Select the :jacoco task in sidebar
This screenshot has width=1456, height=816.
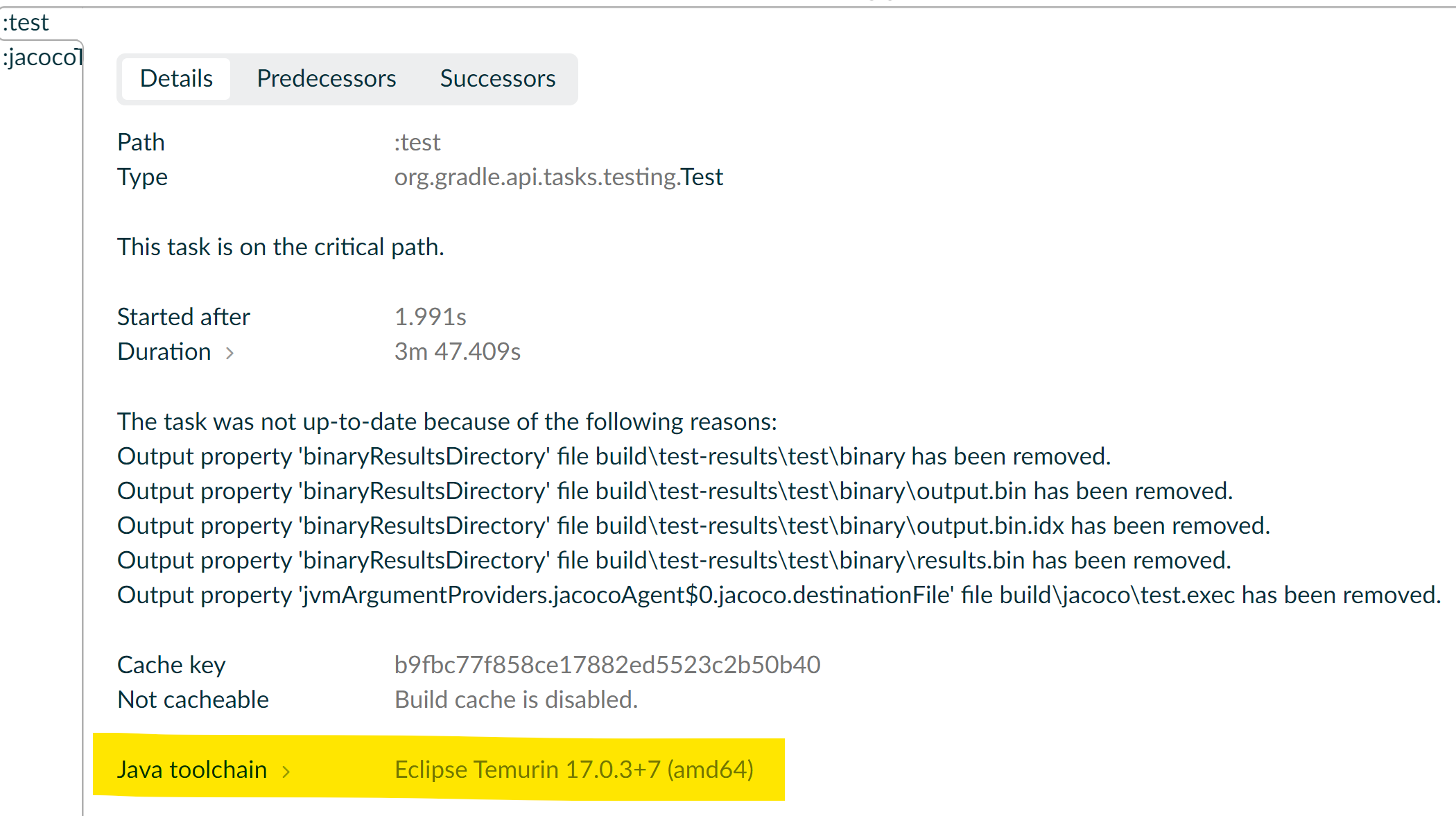[x=42, y=57]
